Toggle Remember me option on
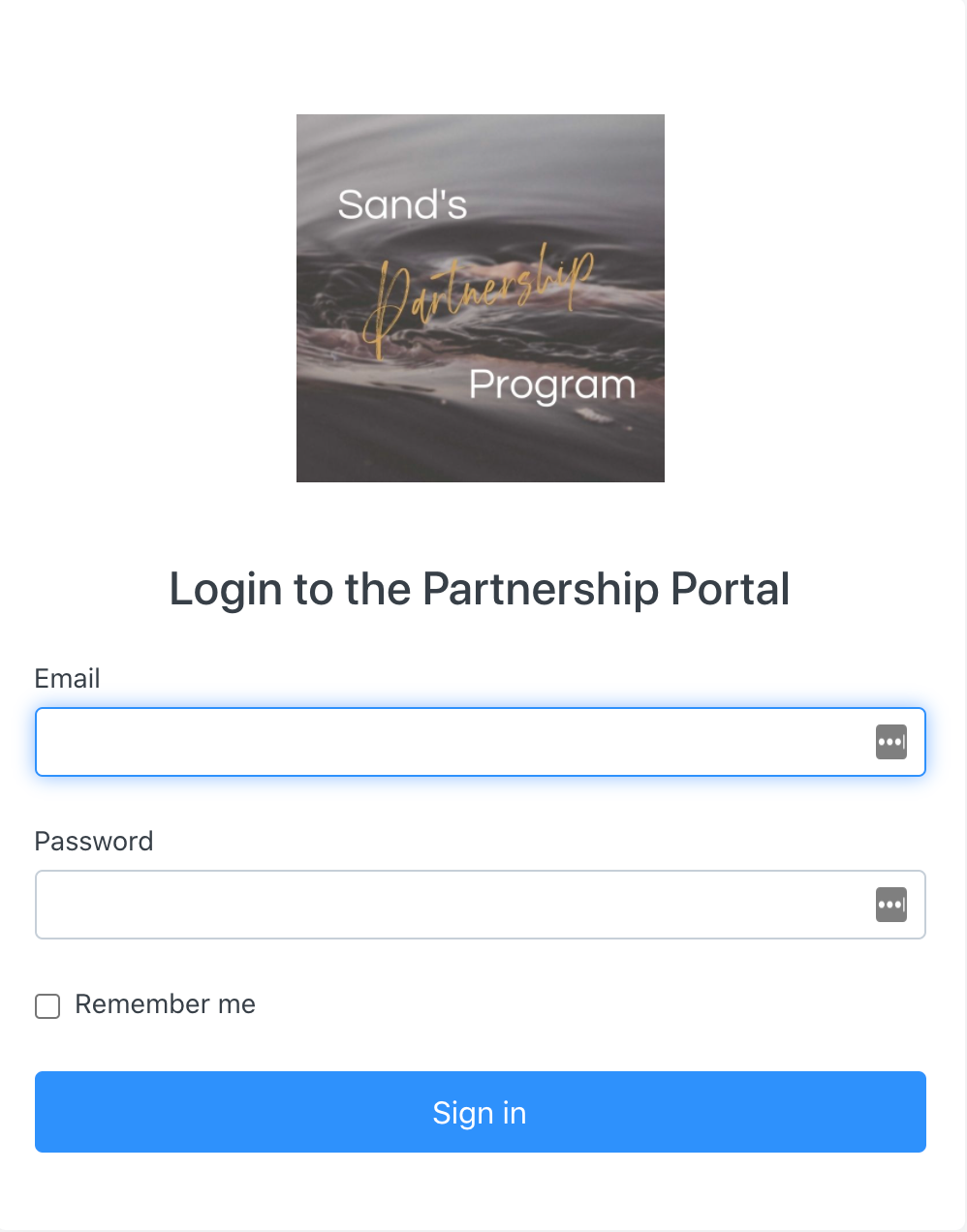Viewport: 967px width, 1232px height. [47, 1006]
